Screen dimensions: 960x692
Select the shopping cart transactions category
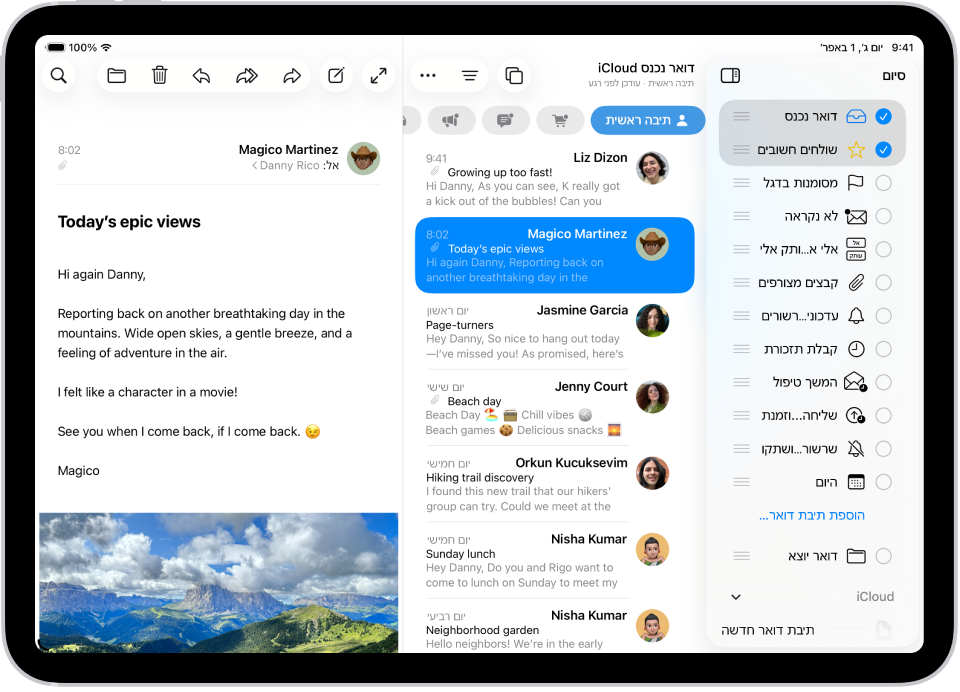pyautogui.click(x=560, y=121)
